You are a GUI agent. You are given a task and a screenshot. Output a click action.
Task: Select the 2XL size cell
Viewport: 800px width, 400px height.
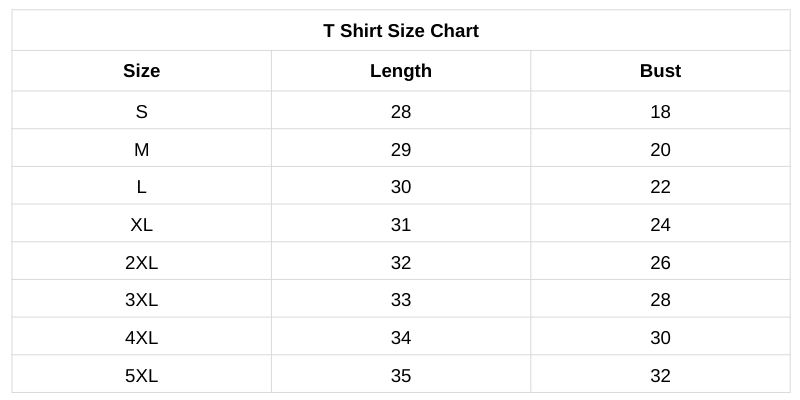(141, 263)
